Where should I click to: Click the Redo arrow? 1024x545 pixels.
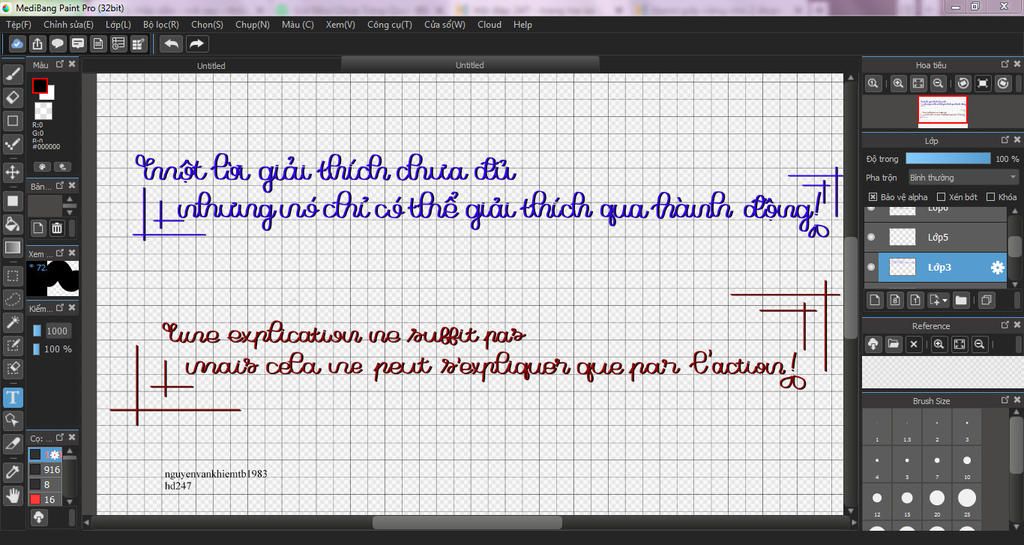tap(197, 44)
